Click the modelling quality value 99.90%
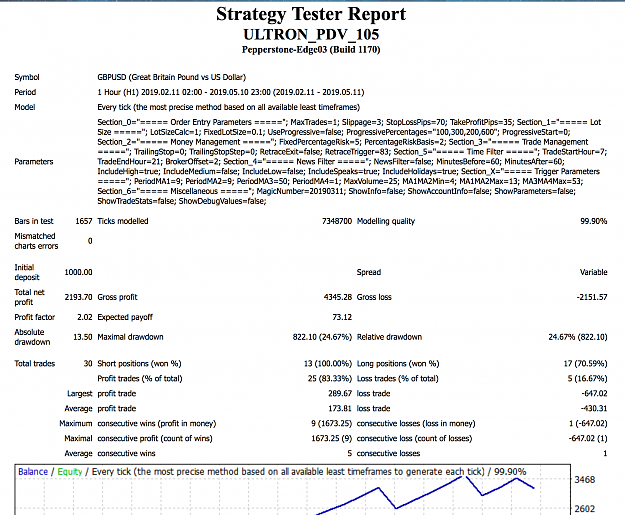Image resolution: width=625 pixels, height=515 pixels. 594,221
